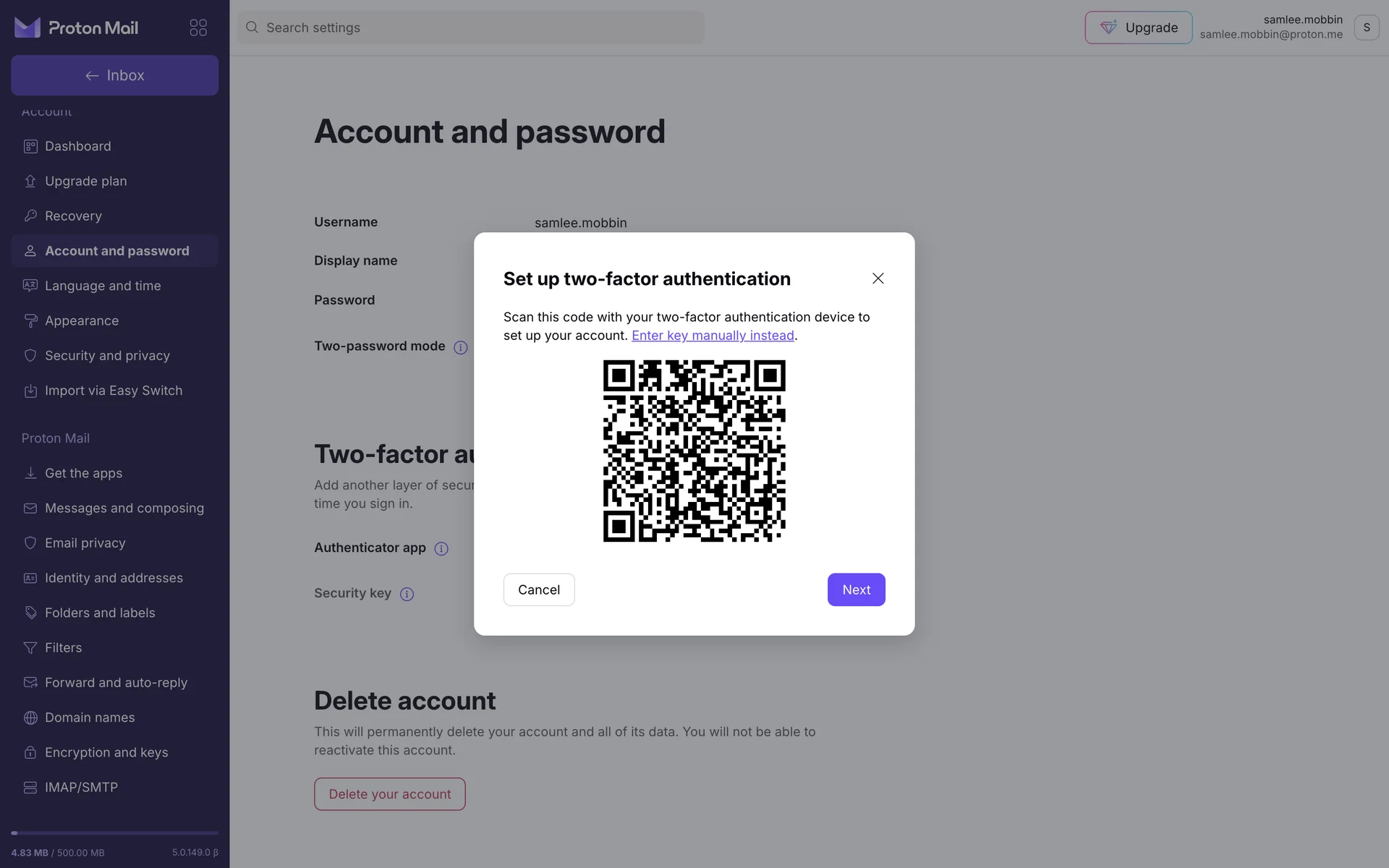
Task: Click the storage usage progress bar
Action: 115,833
